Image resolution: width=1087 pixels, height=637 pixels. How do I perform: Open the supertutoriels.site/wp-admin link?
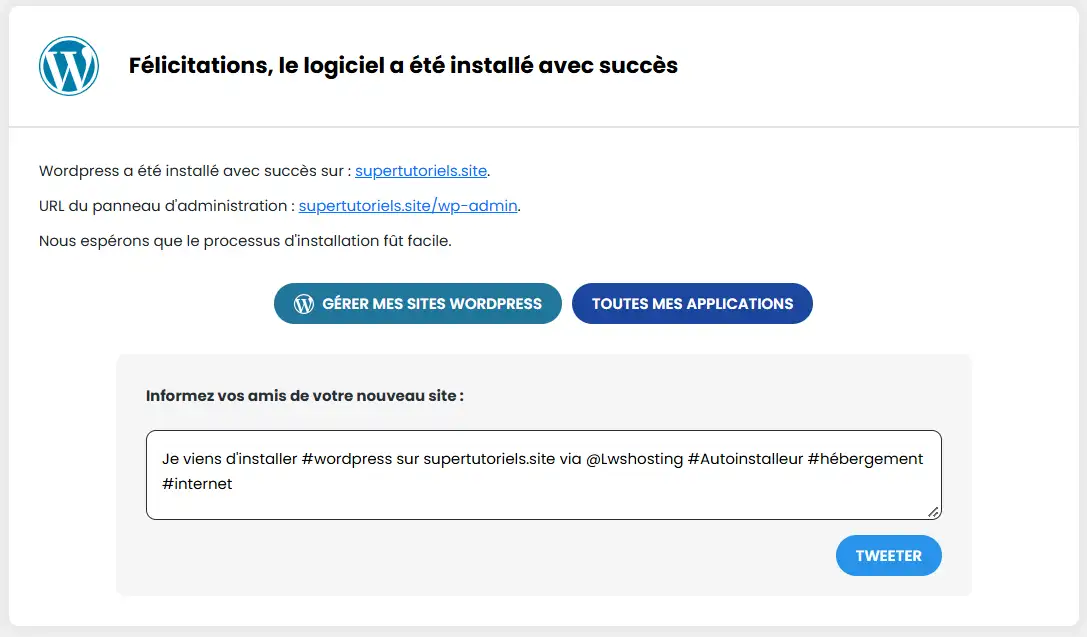point(408,206)
